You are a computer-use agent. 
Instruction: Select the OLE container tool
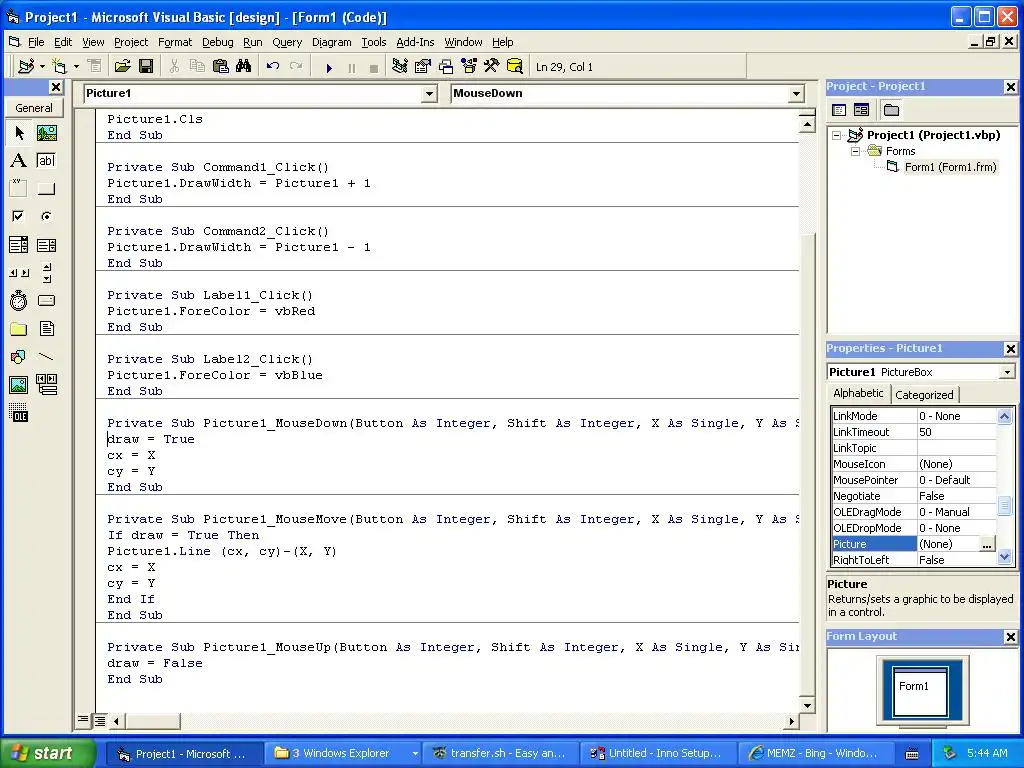pos(19,413)
